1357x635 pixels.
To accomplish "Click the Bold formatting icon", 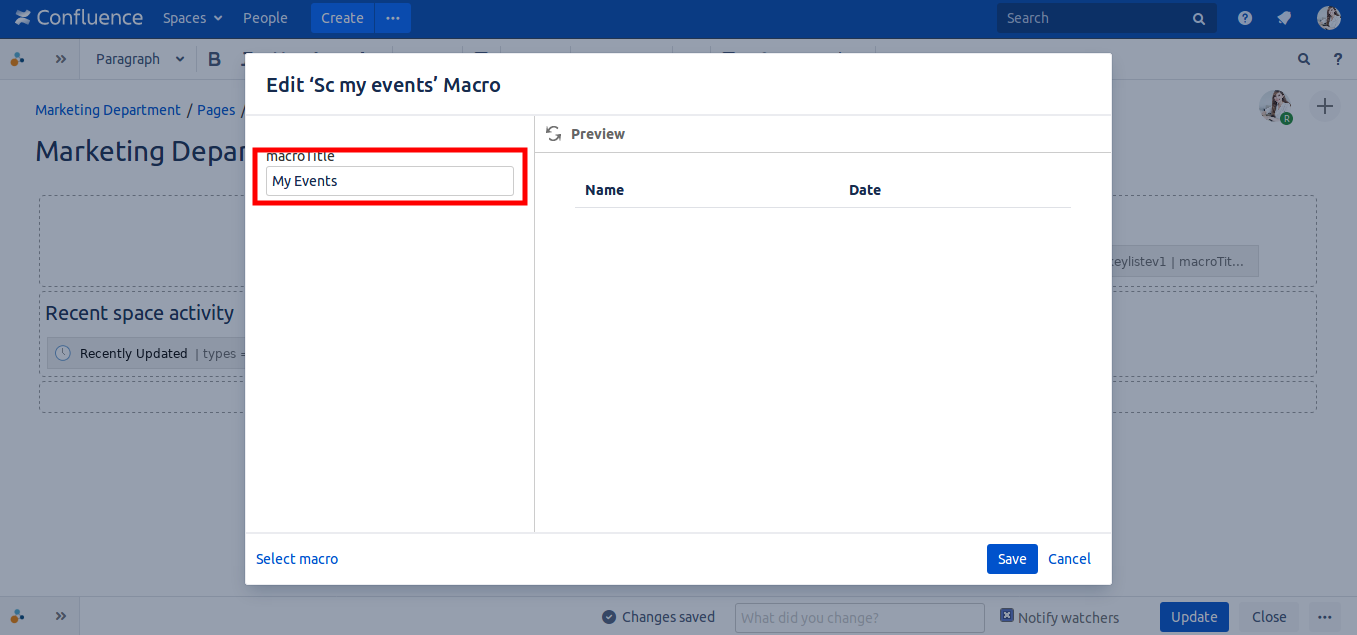I will (x=214, y=59).
